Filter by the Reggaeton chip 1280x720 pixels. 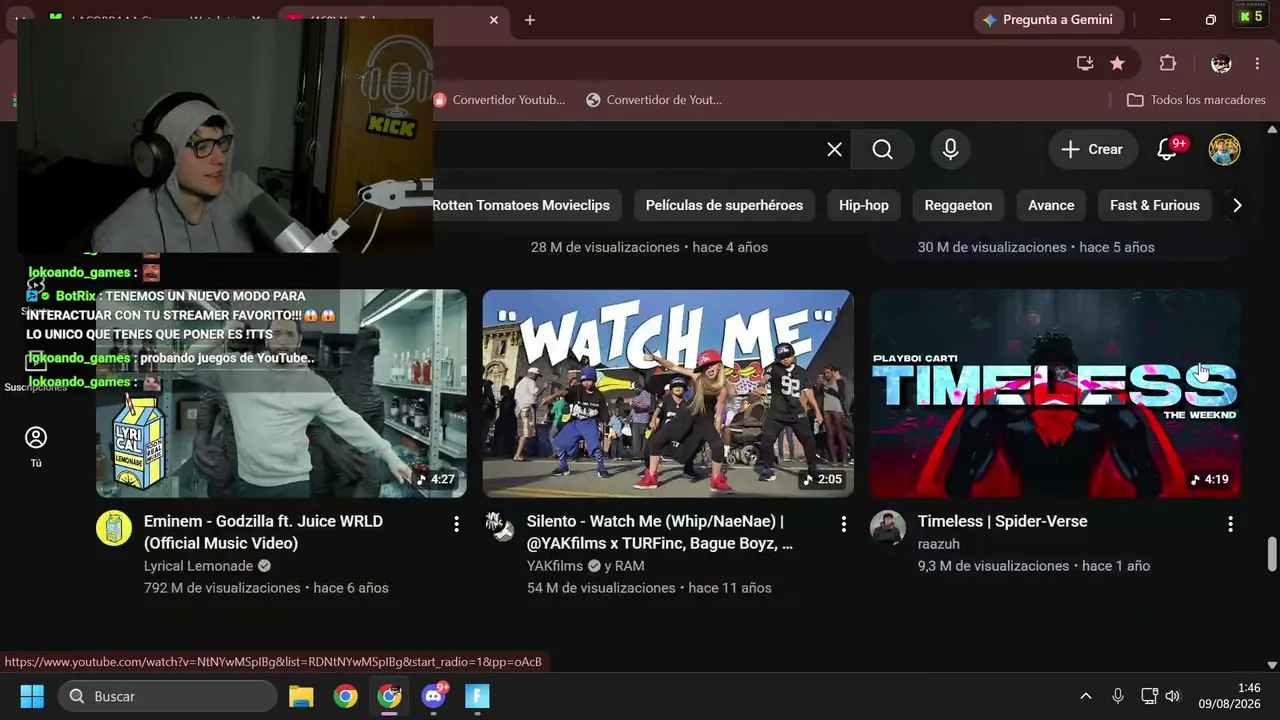point(958,205)
